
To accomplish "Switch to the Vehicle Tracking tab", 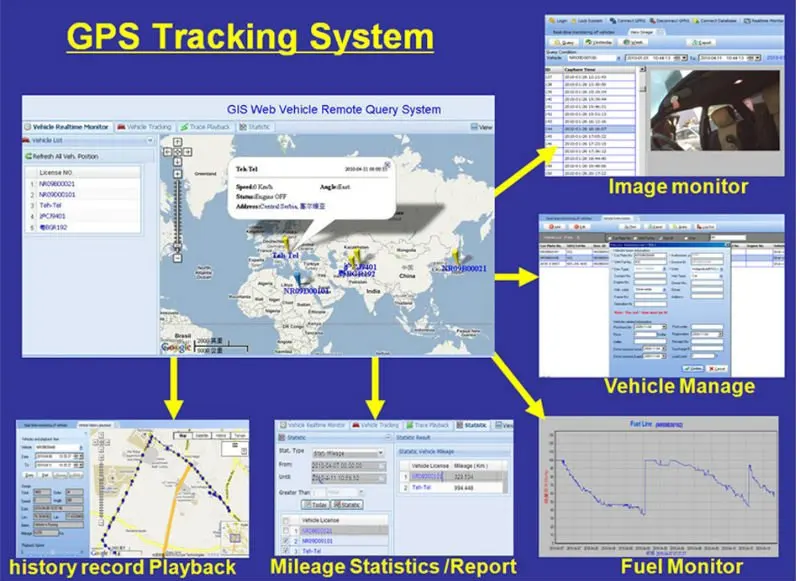I will point(144,127).
